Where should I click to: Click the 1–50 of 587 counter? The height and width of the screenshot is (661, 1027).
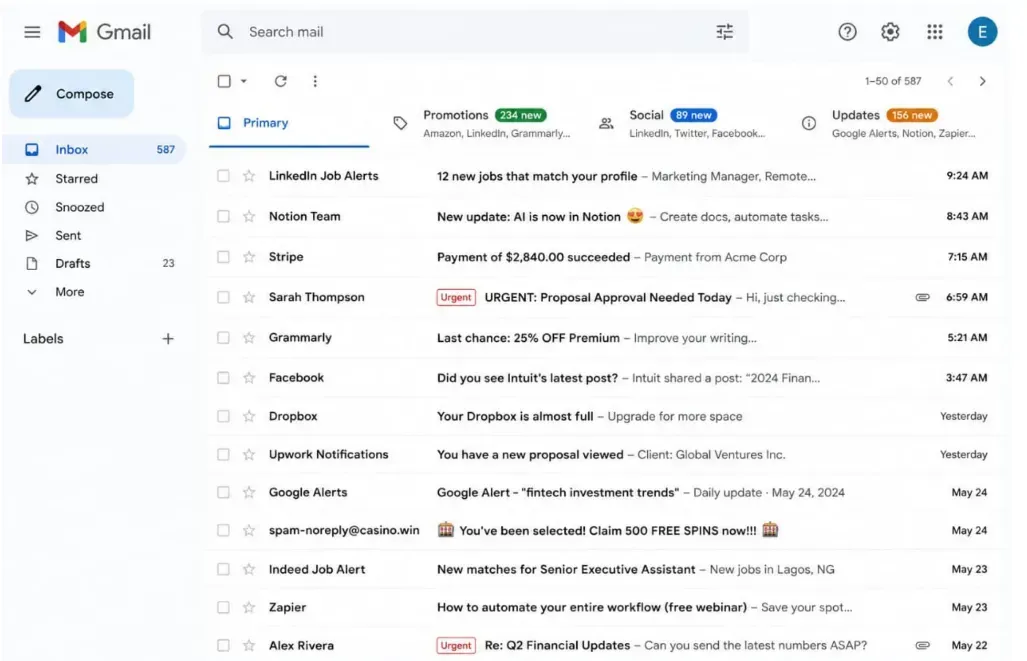(x=893, y=81)
